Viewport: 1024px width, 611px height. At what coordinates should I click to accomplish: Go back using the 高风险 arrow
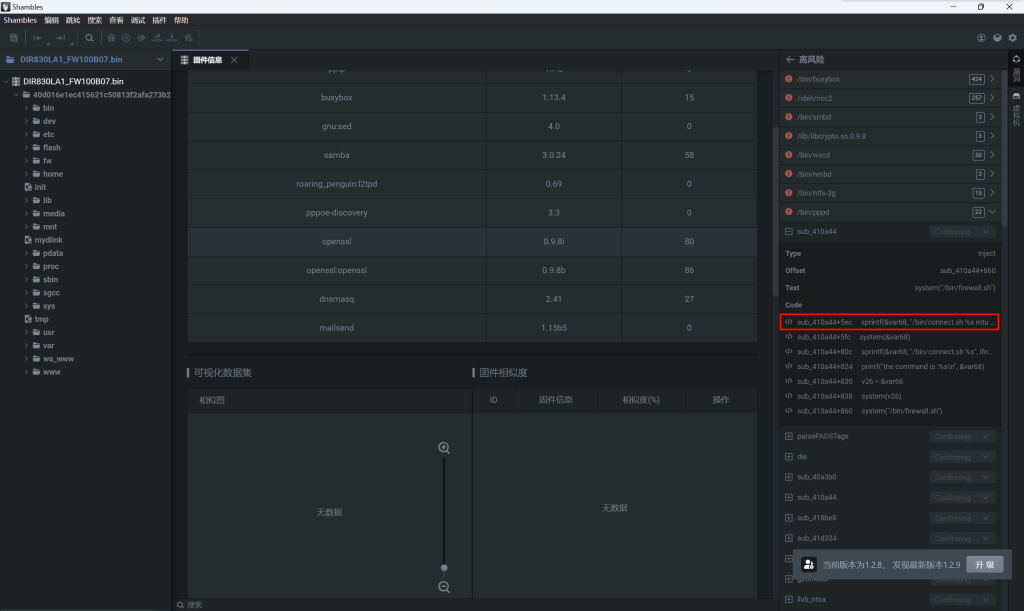tap(790, 60)
